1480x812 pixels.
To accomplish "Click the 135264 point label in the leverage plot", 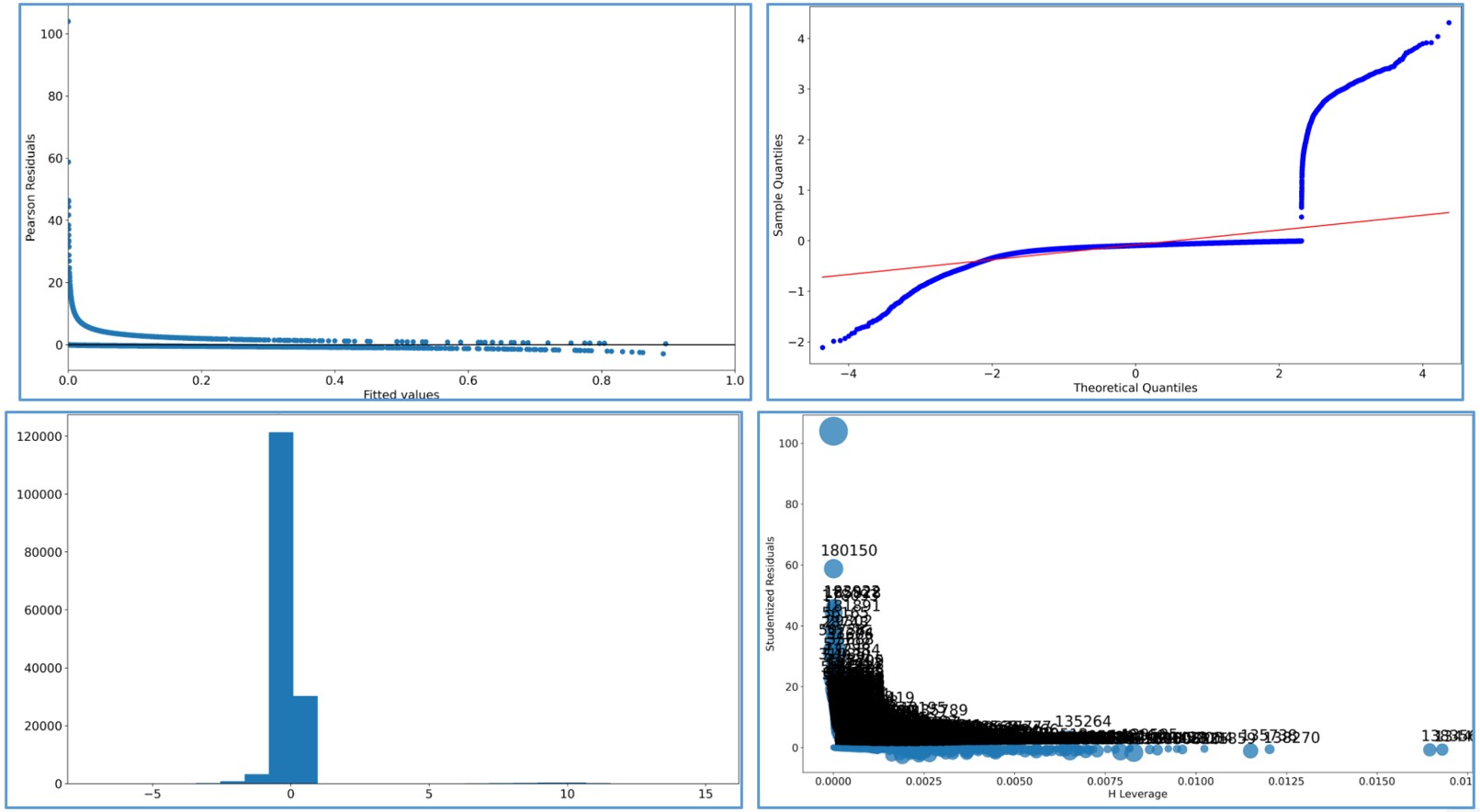I will pyautogui.click(x=1082, y=722).
